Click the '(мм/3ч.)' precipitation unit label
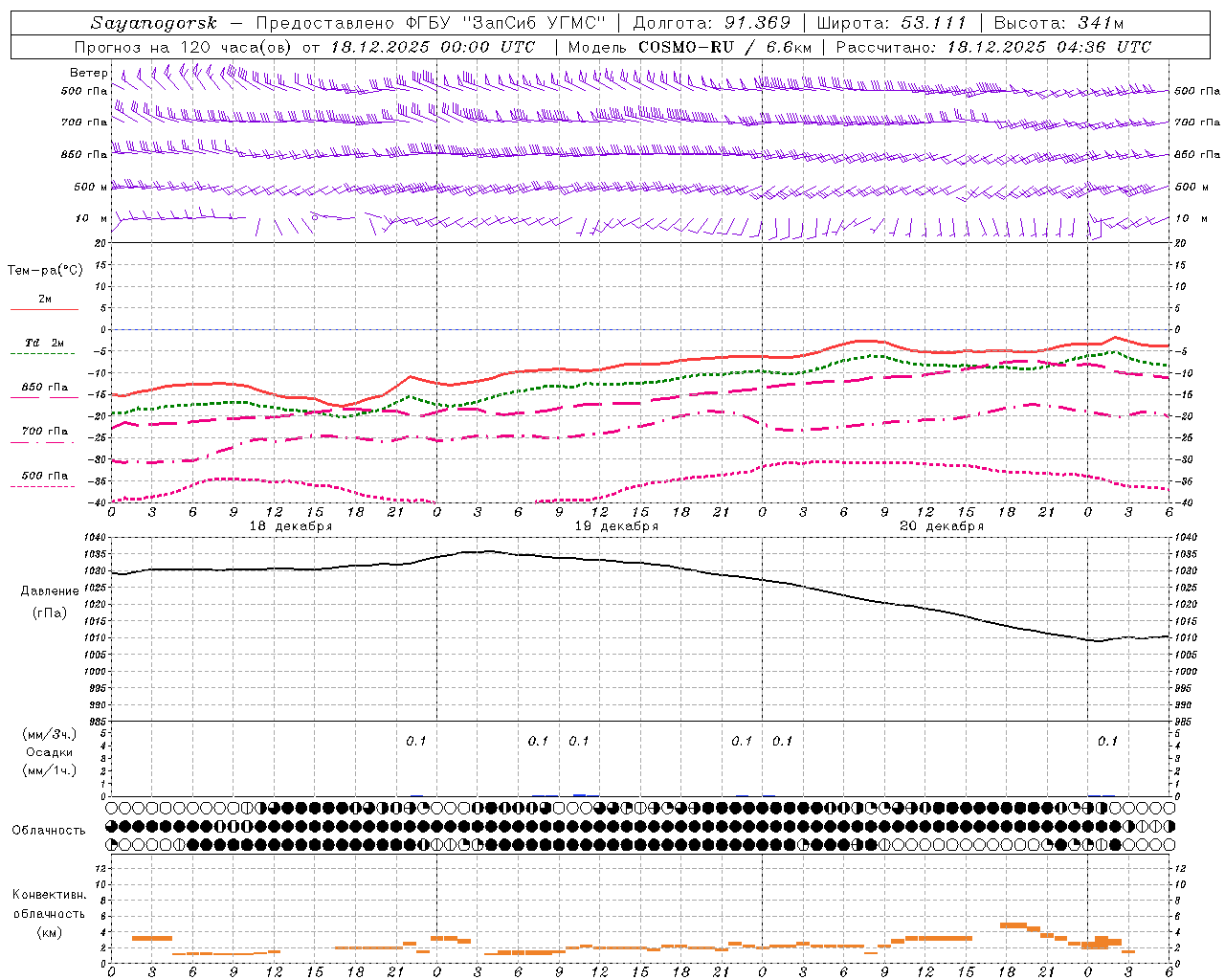1225x980 pixels. [x=50, y=734]
